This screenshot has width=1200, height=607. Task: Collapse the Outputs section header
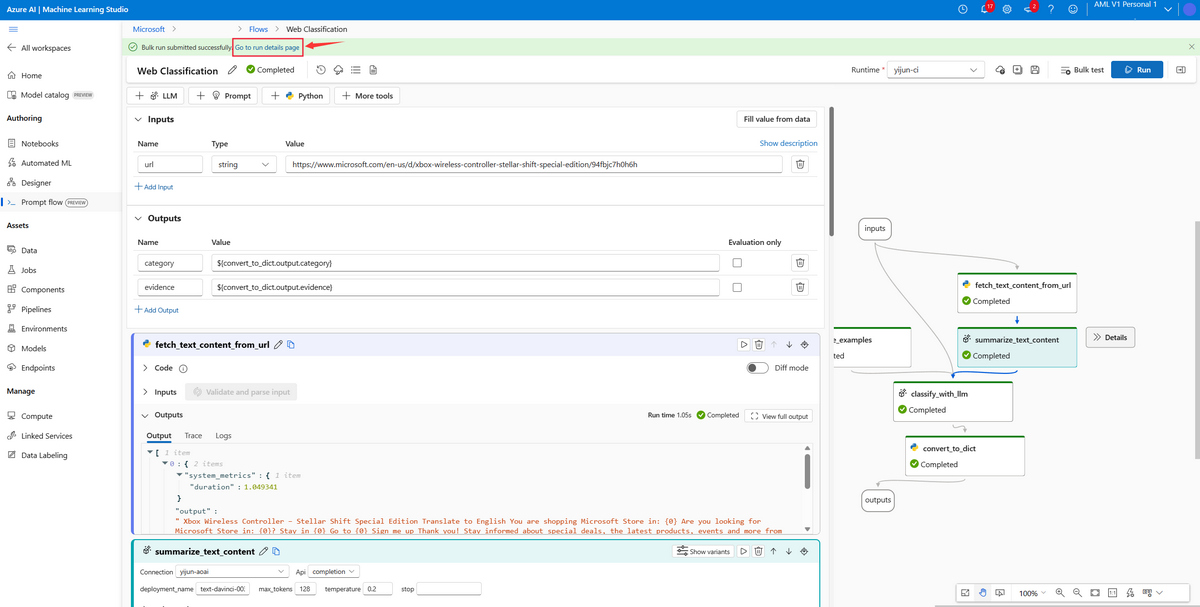pos(139,218)
